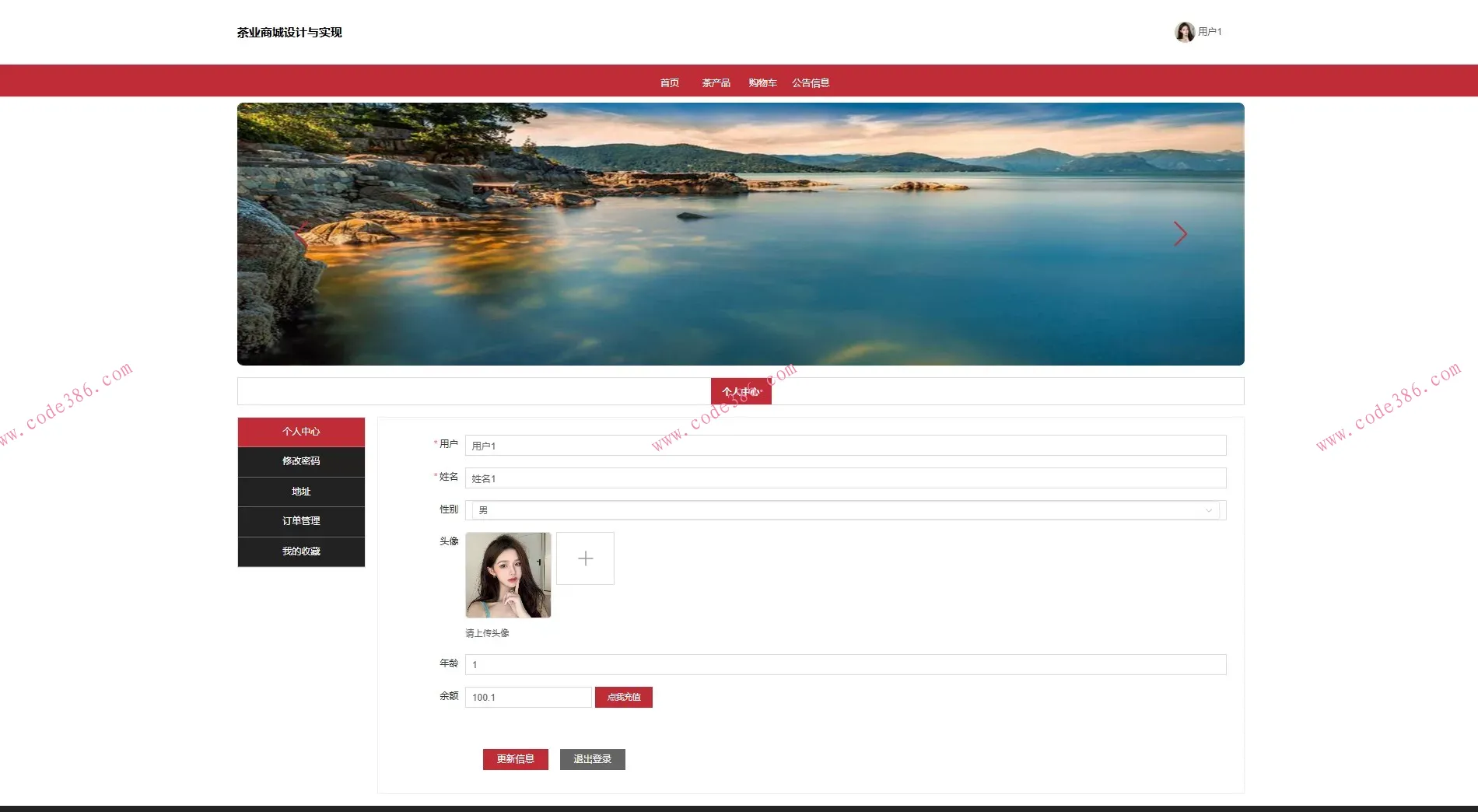Image resolution: width=1478 pixels, height=812 pixels.
Task: Go to 我的收藏 in the sidebar
Action: click(x=301, y=551)
